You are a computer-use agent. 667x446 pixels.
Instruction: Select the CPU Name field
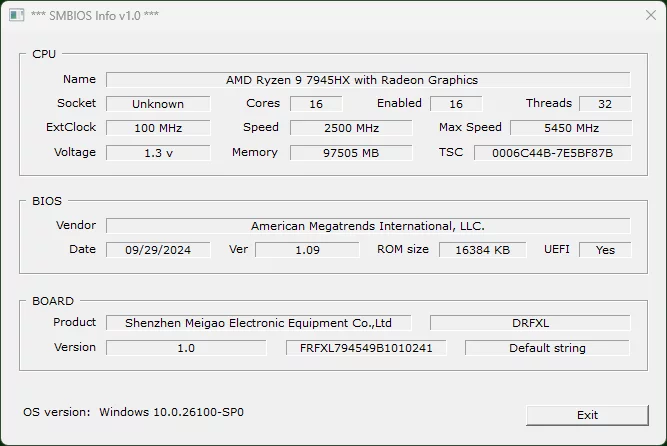(x=368, y=80)
